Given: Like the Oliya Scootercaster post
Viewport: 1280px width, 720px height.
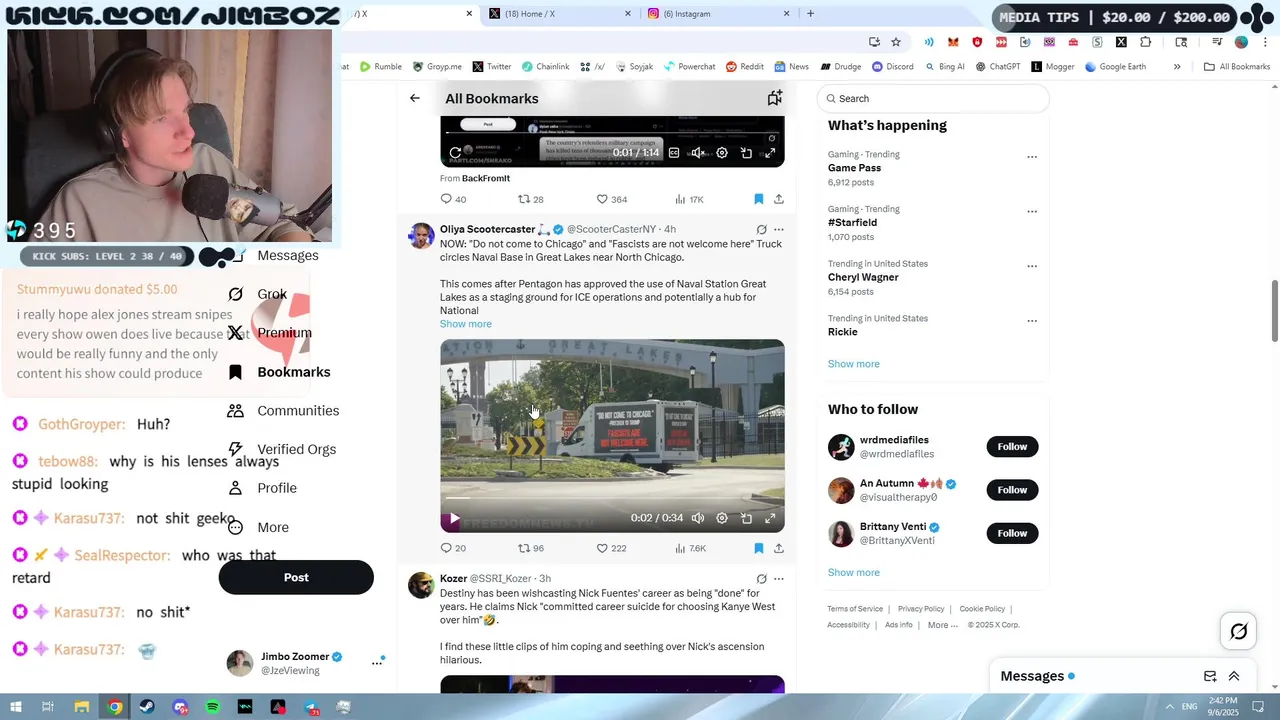Looking at the screenshot, I should [x=611, y=548].
